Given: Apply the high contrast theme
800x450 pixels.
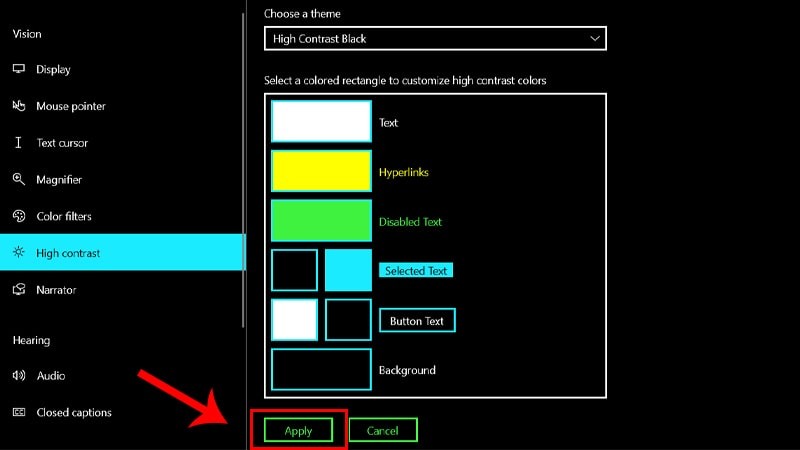Looking at the screenshot, I should coord(298,431).
